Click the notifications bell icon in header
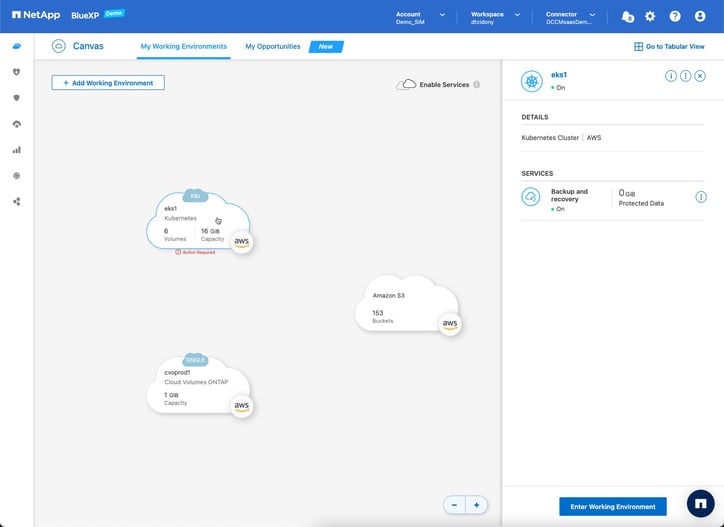This screenshot has width=724, height=527. (627, 16)
